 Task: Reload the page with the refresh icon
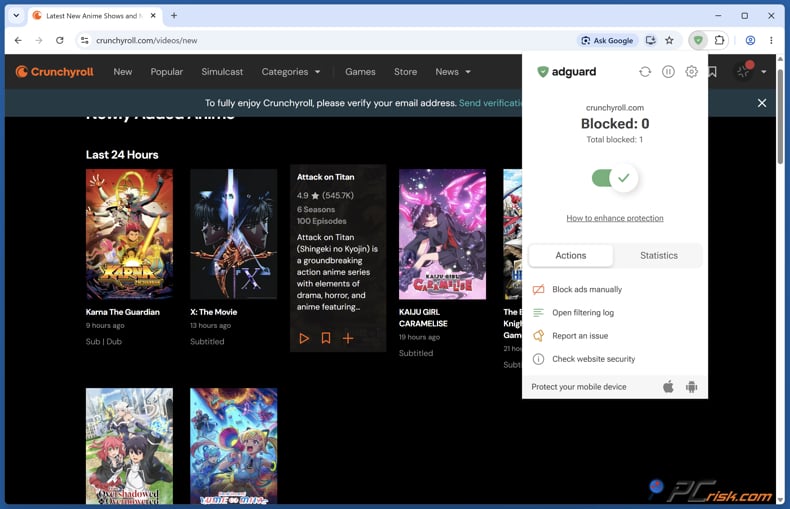59,40
